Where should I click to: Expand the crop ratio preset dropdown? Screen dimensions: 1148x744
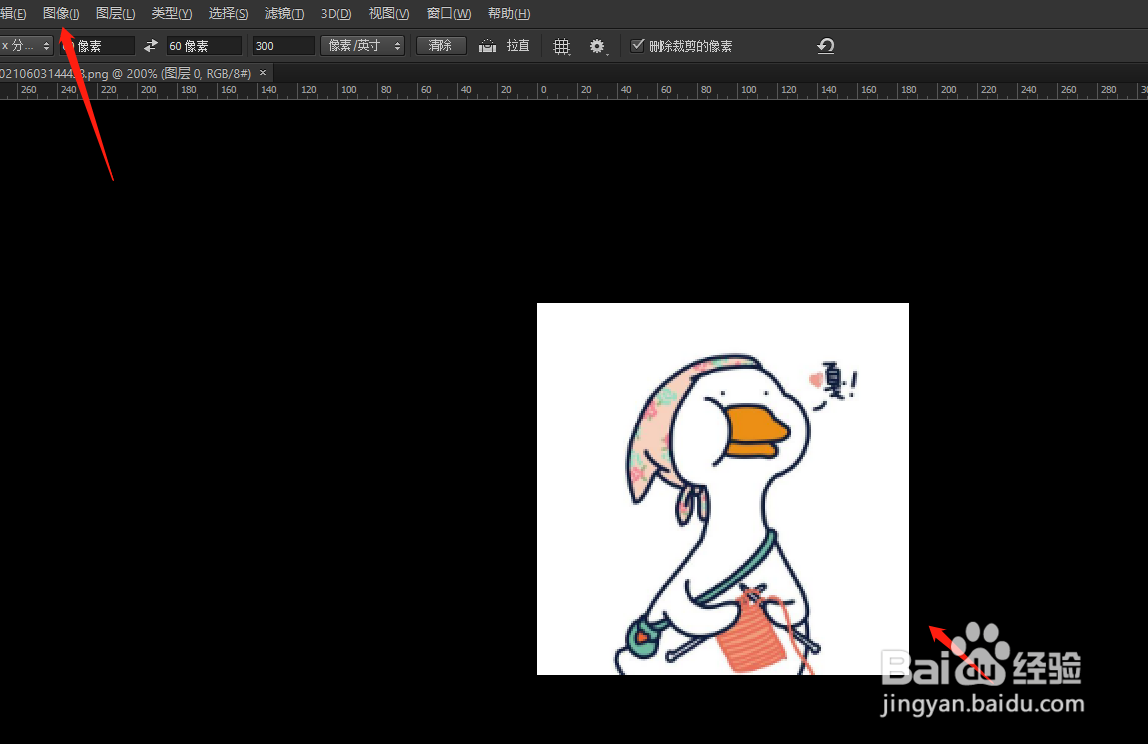coord(26,45)
